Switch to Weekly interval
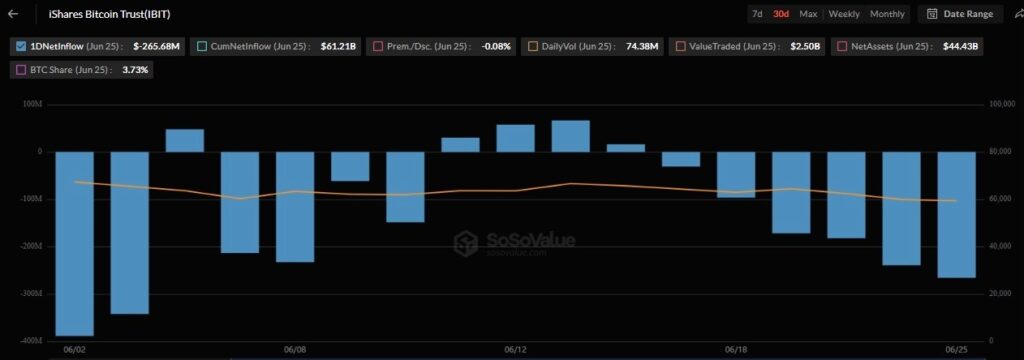1024x360 pixels. point(844,14)
